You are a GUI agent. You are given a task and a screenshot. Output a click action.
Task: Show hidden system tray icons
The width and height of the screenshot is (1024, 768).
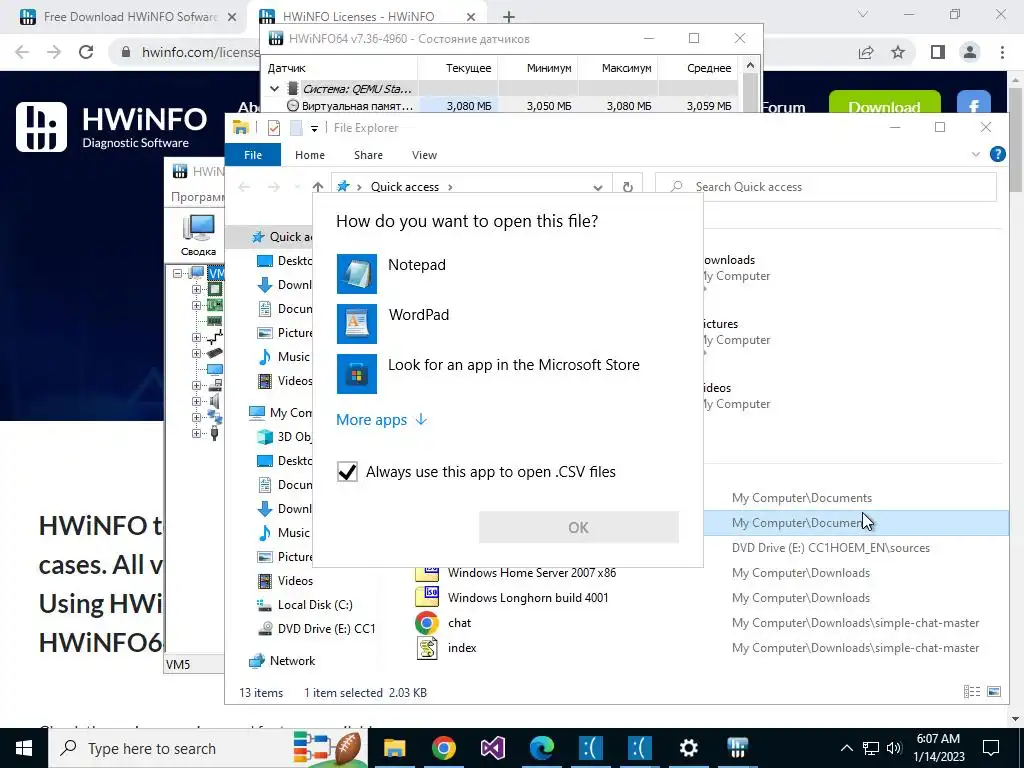(x=846, y=748)
